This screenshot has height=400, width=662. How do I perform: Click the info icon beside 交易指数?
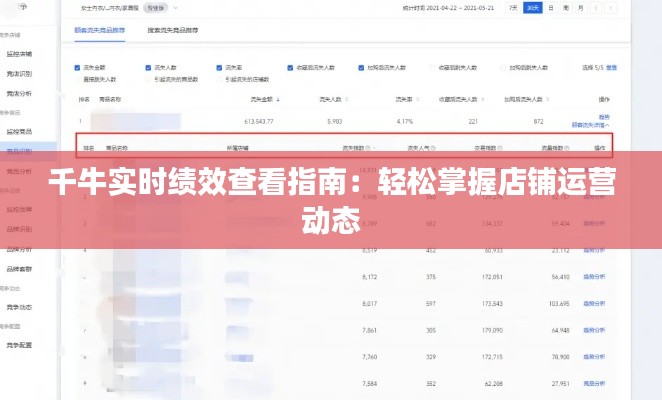pos(500,147)
